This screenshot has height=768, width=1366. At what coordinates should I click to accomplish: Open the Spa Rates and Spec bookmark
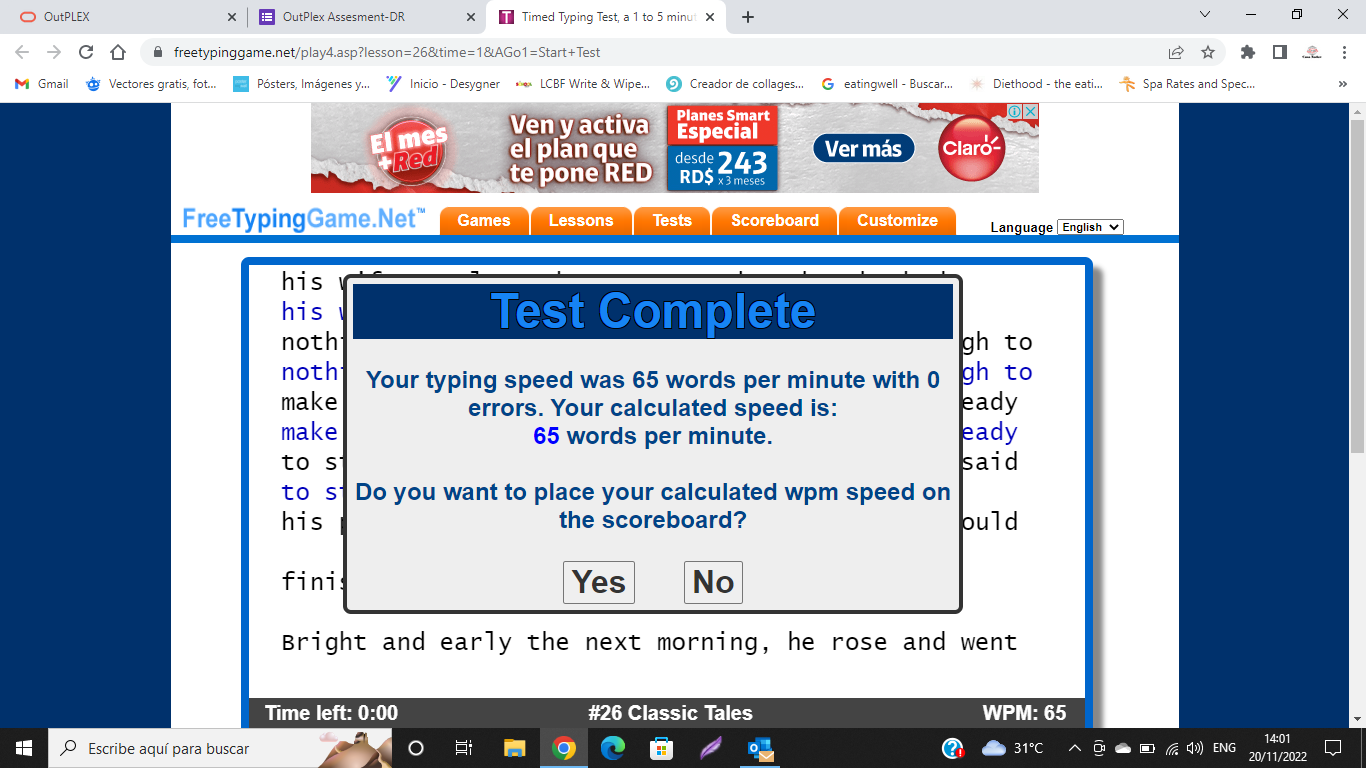[x=1187, y=84]
